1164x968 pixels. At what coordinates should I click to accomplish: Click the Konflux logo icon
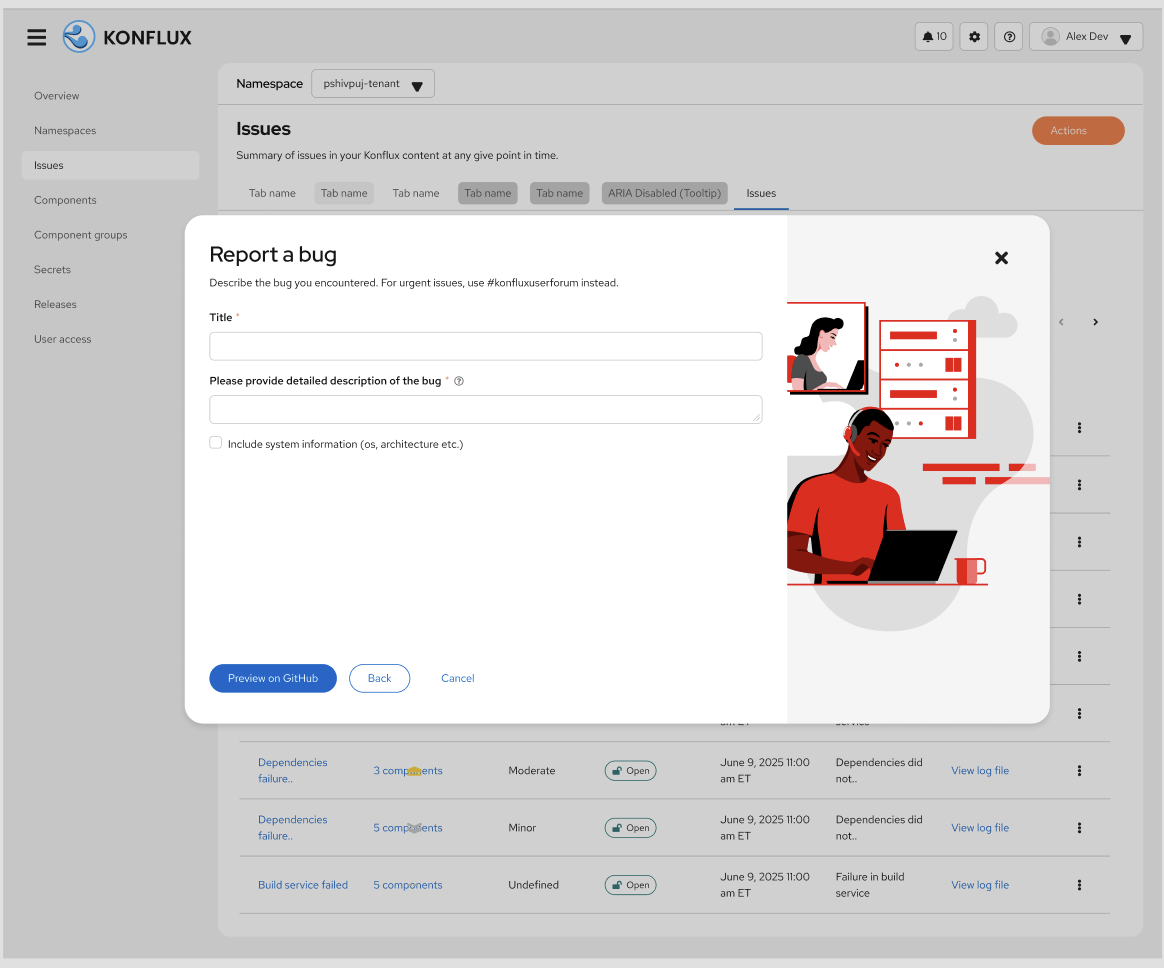point(79,36)
